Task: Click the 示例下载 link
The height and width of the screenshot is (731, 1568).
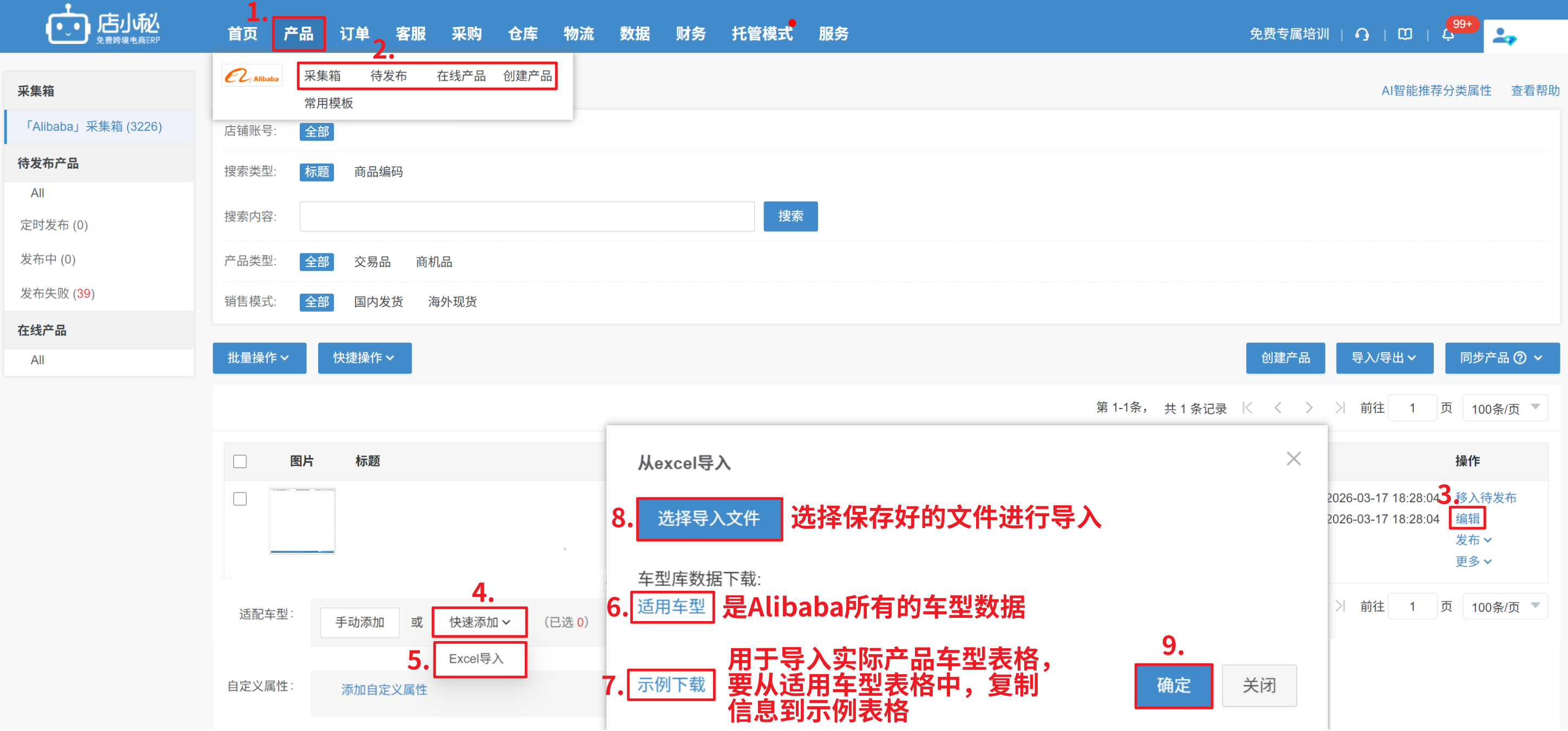Action: tap(671, 684)
